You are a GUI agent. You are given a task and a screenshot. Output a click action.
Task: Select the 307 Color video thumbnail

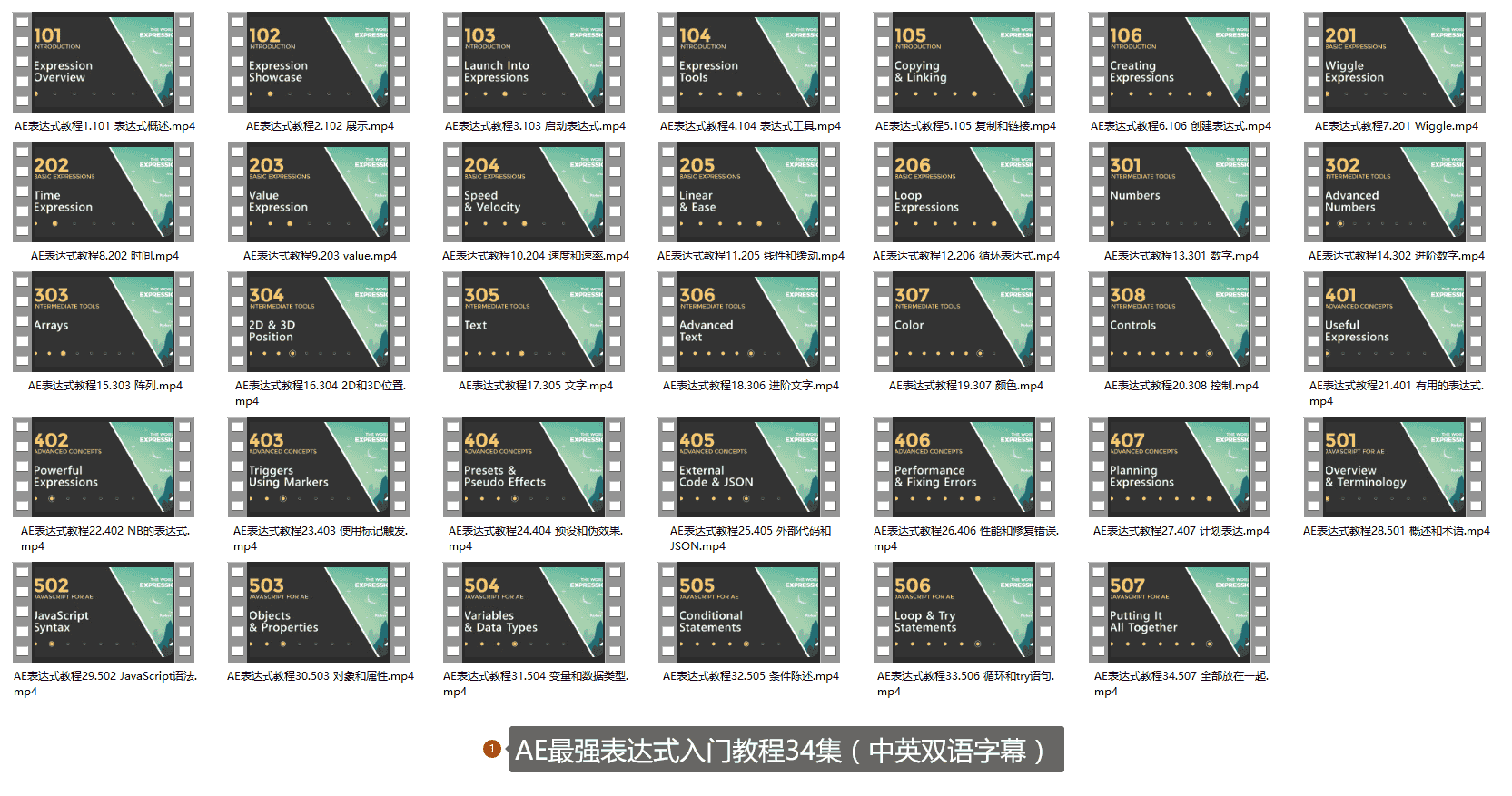pos(964,322)
